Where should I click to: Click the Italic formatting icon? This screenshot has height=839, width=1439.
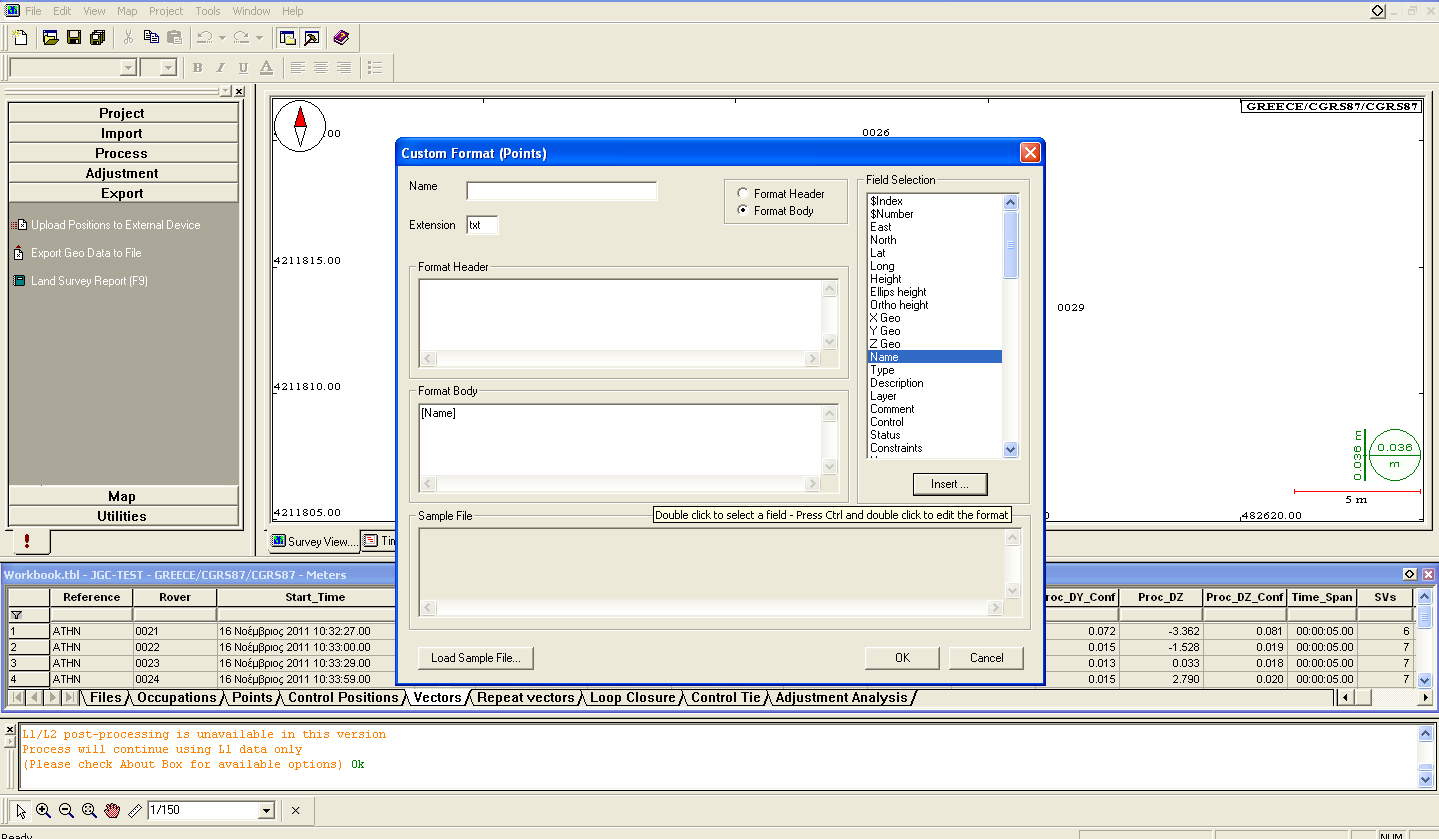click(x=220, y=68)
